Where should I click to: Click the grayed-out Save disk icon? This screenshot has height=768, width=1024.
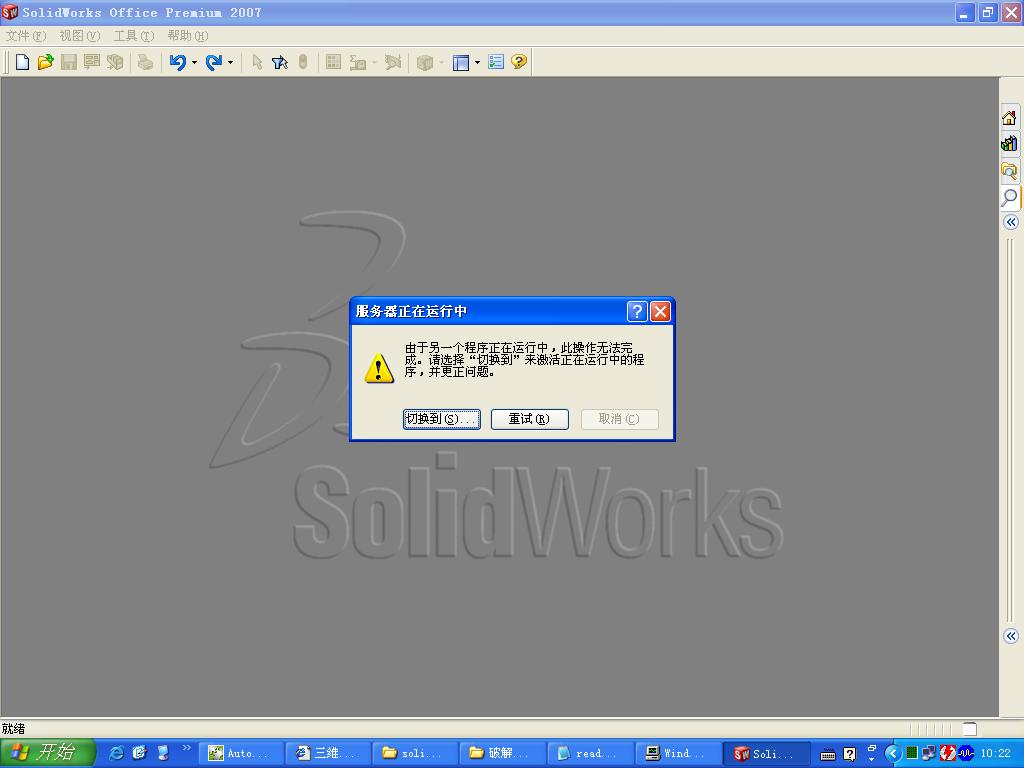tap(69, 62)
